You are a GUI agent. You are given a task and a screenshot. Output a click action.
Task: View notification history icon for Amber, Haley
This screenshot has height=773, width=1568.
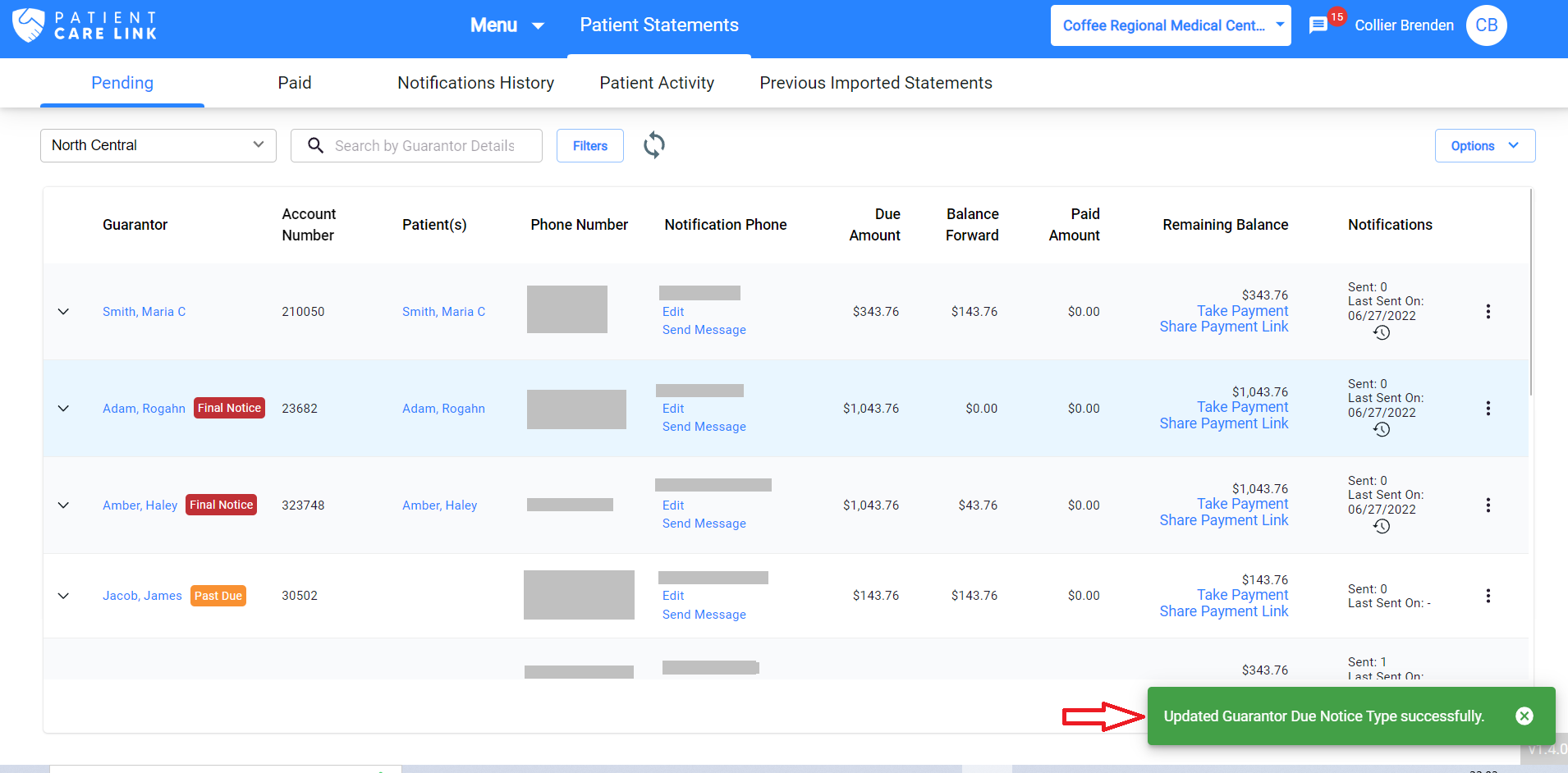[1382, 526]
